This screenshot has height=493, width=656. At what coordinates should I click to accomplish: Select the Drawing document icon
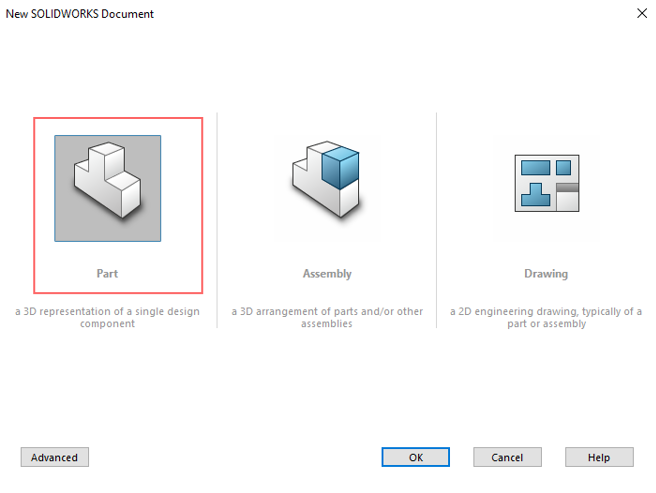point(547,183)
